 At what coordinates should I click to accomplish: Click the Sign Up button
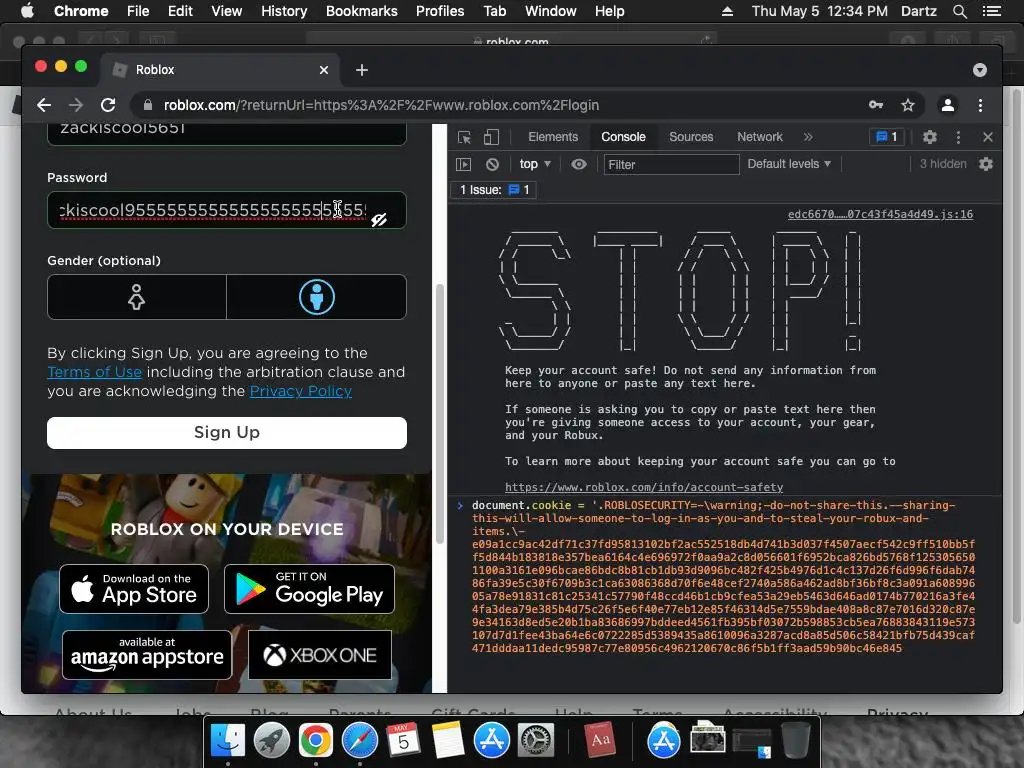point(227,433)
